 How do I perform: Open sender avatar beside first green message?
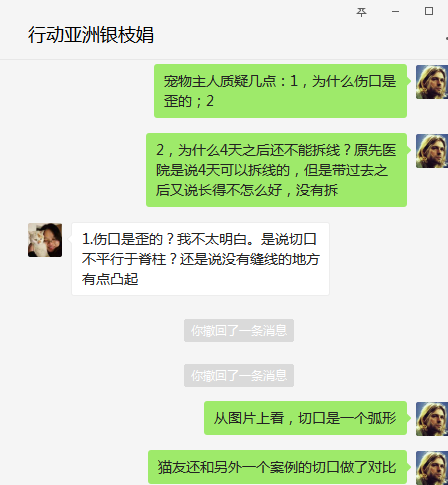pos(432,82)
